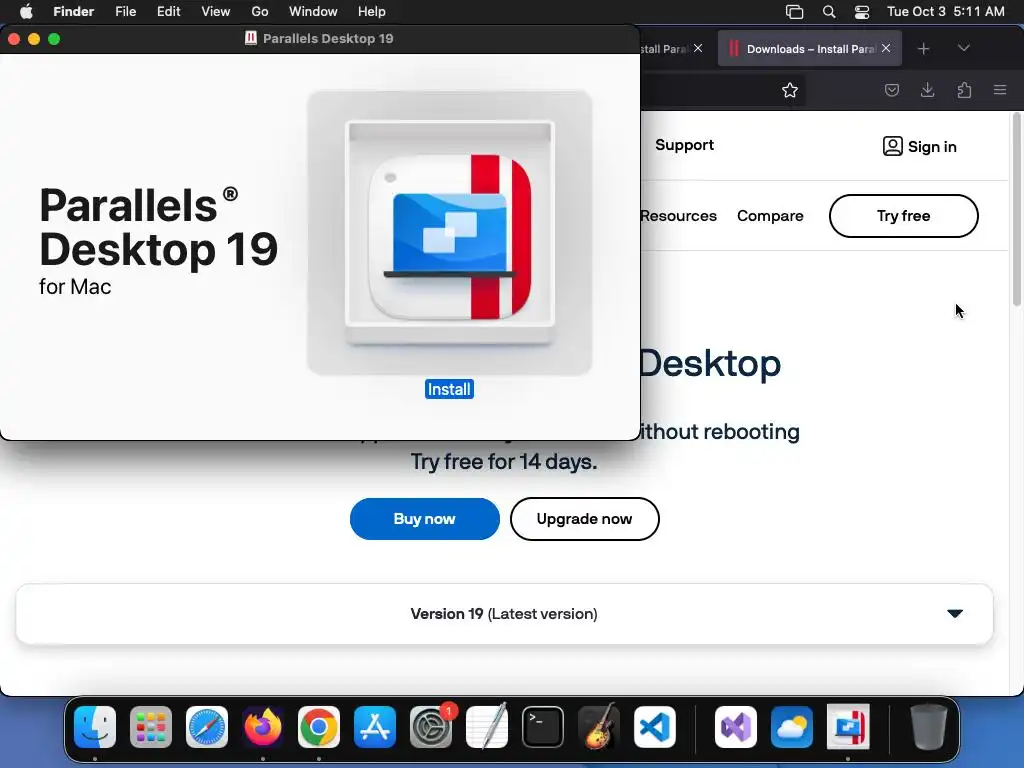Click the Version 19 (Latest version) text
Image resolution: width=1024 pixels, height=768 pixels.
504,614
